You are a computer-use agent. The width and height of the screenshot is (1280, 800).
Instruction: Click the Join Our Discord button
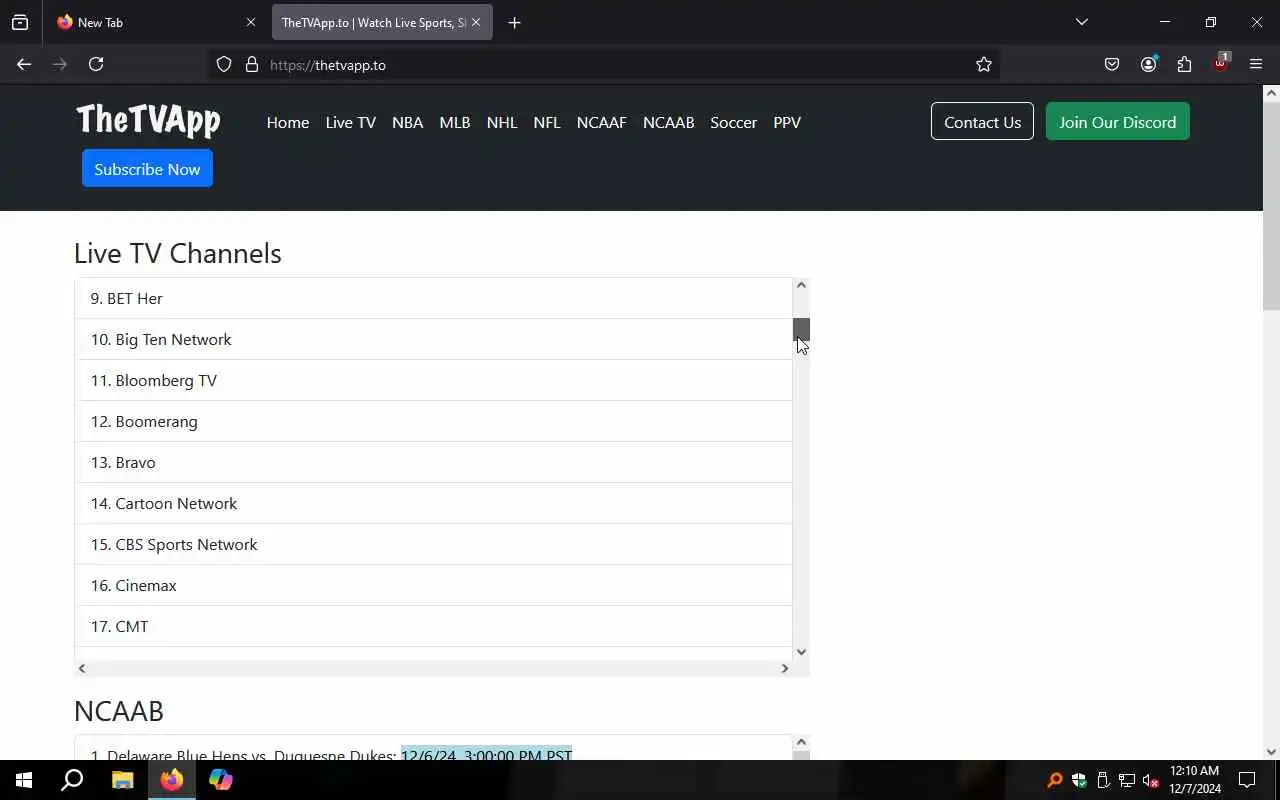1118,121
